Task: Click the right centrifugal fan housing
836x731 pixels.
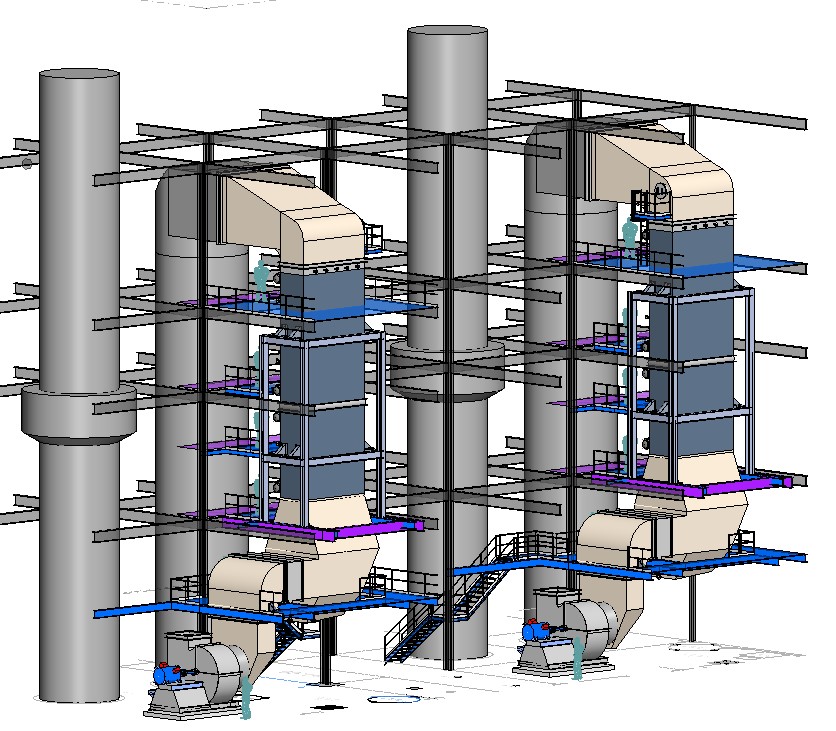Action: (x=588, y=625)
